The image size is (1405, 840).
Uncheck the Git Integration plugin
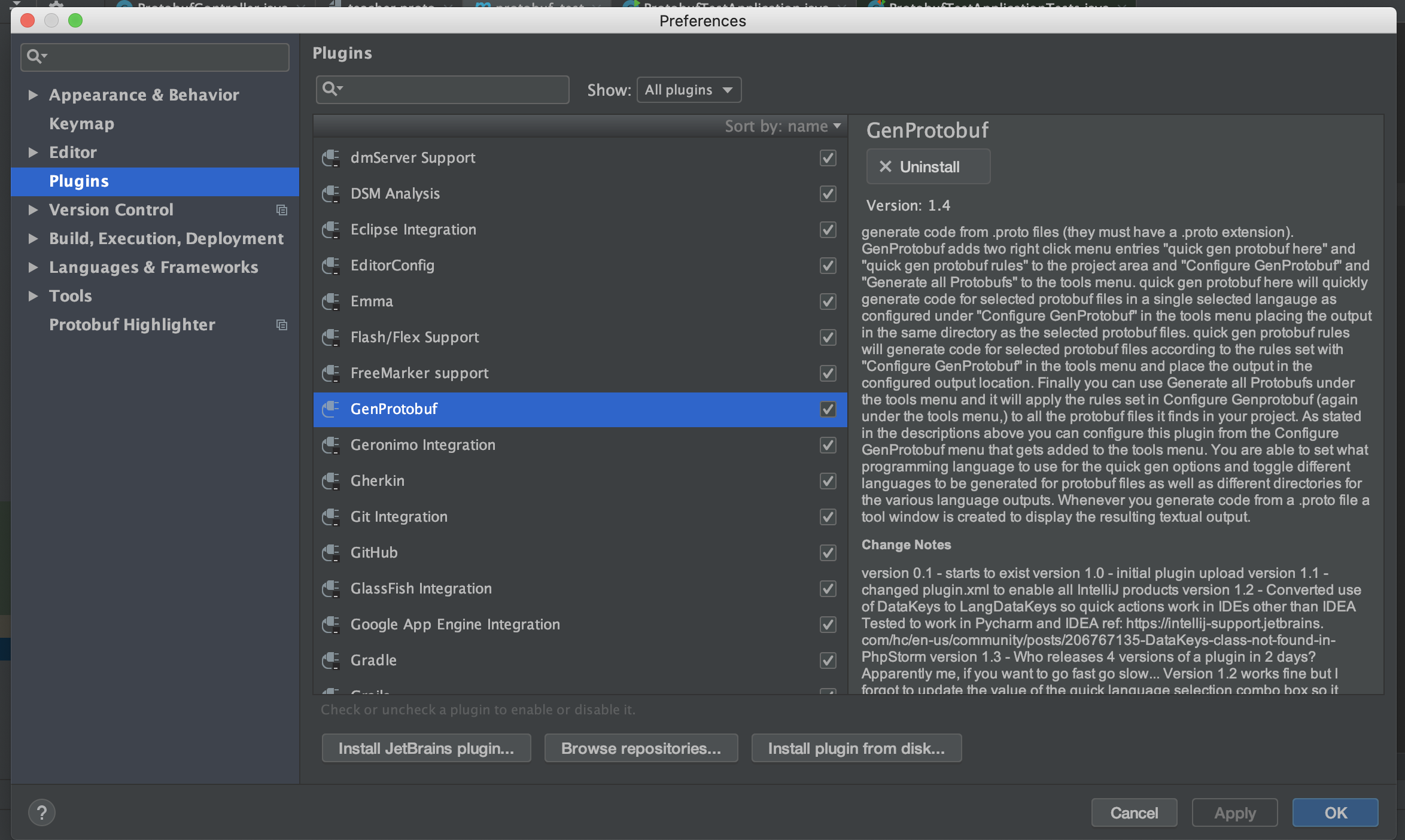coord(828,517)
